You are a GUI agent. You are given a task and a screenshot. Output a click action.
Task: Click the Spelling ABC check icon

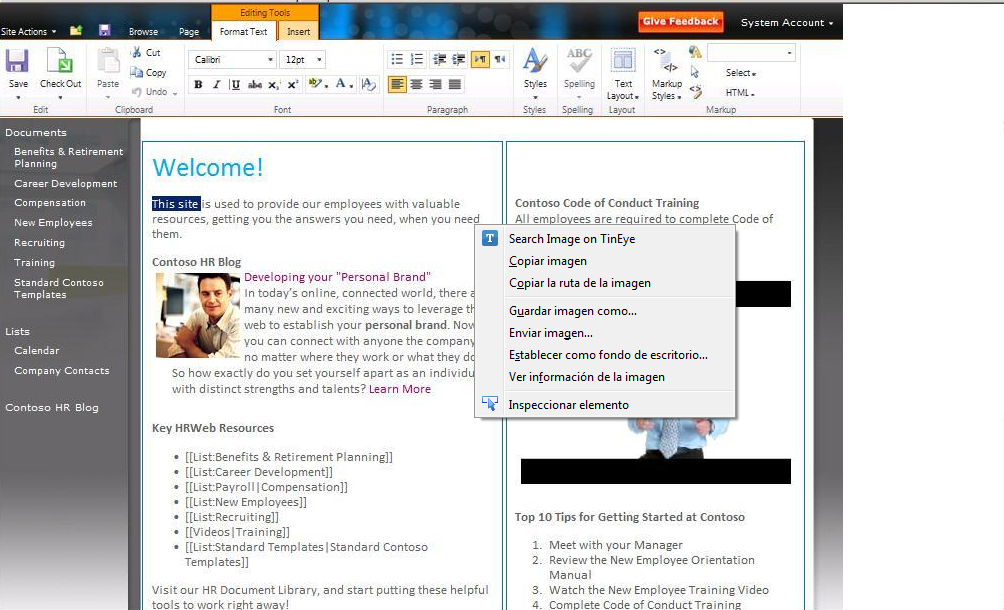[579, 61]
